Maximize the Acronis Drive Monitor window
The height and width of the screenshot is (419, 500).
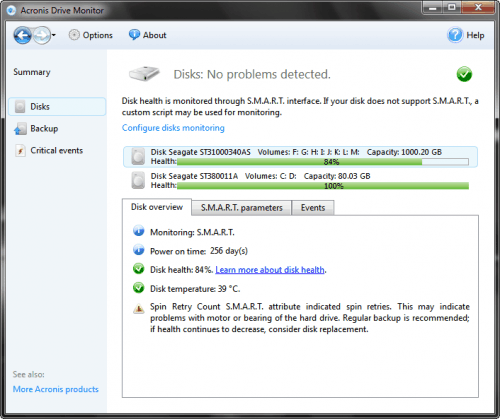452,8
